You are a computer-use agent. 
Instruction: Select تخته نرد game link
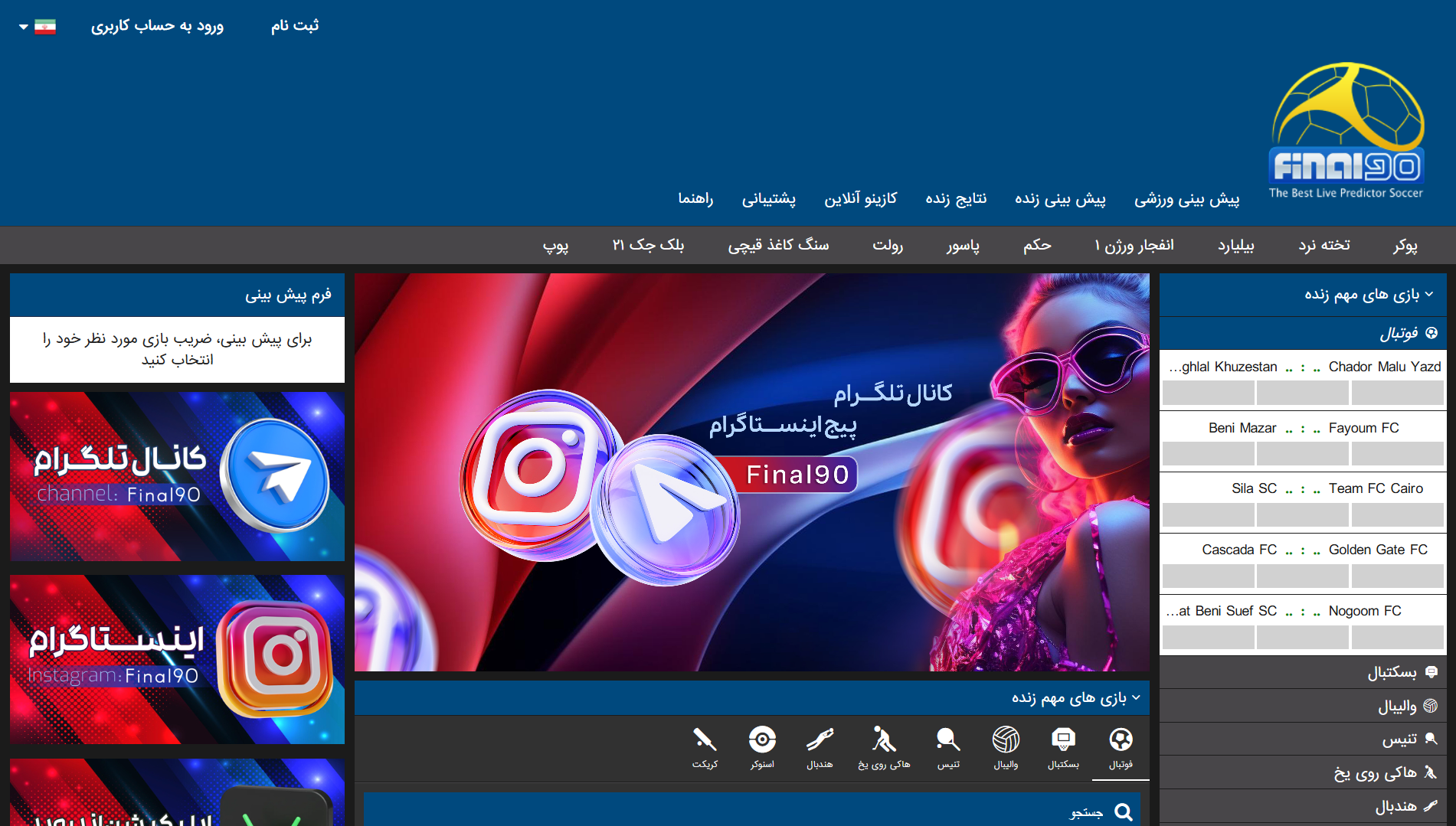point(1324,245)
